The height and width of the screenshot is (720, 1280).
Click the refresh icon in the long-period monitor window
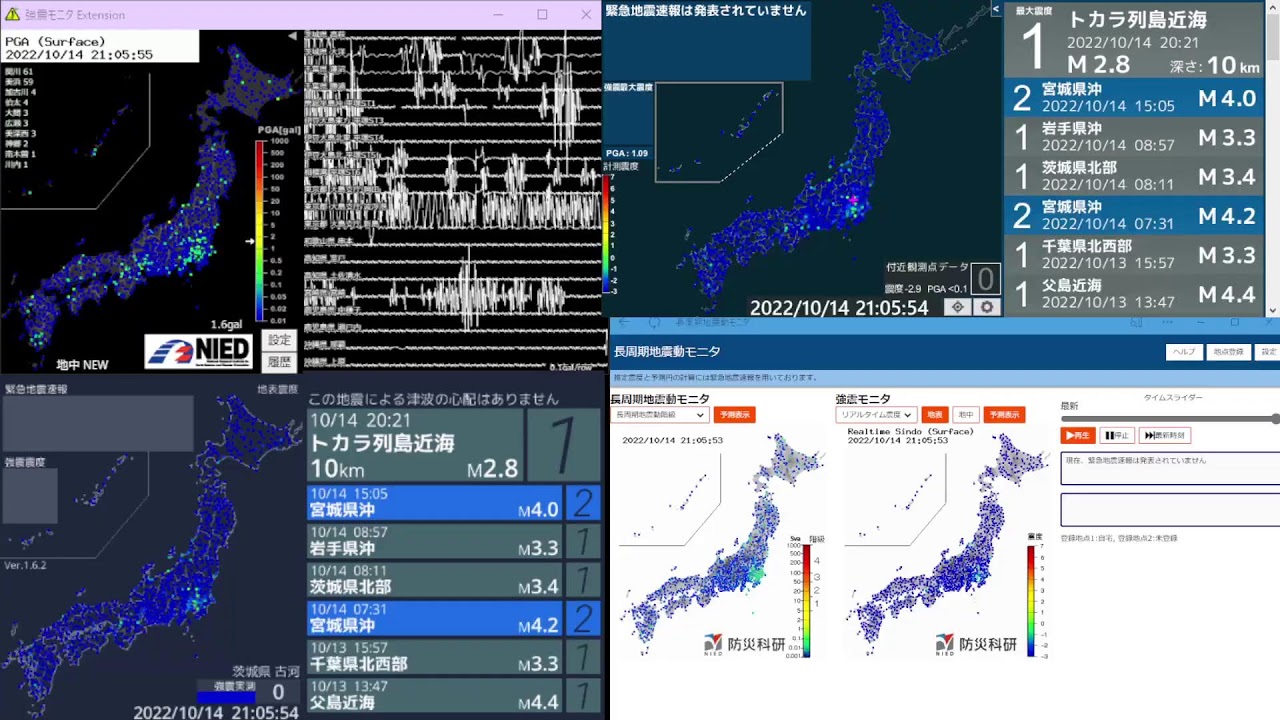(655, 323)
